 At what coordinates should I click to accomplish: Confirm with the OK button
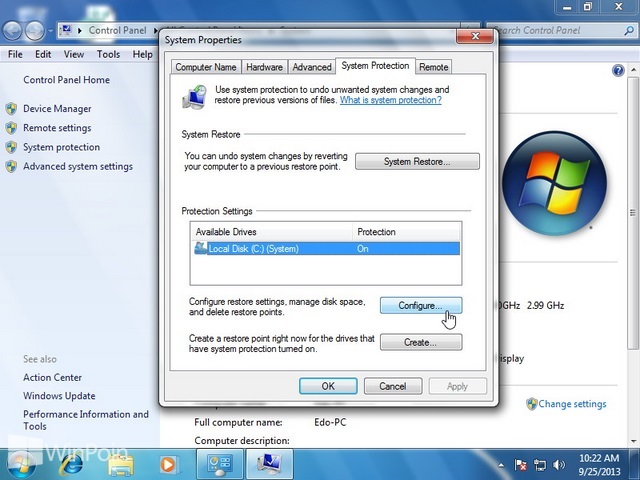pyautogui.click(x=328, y=386)
